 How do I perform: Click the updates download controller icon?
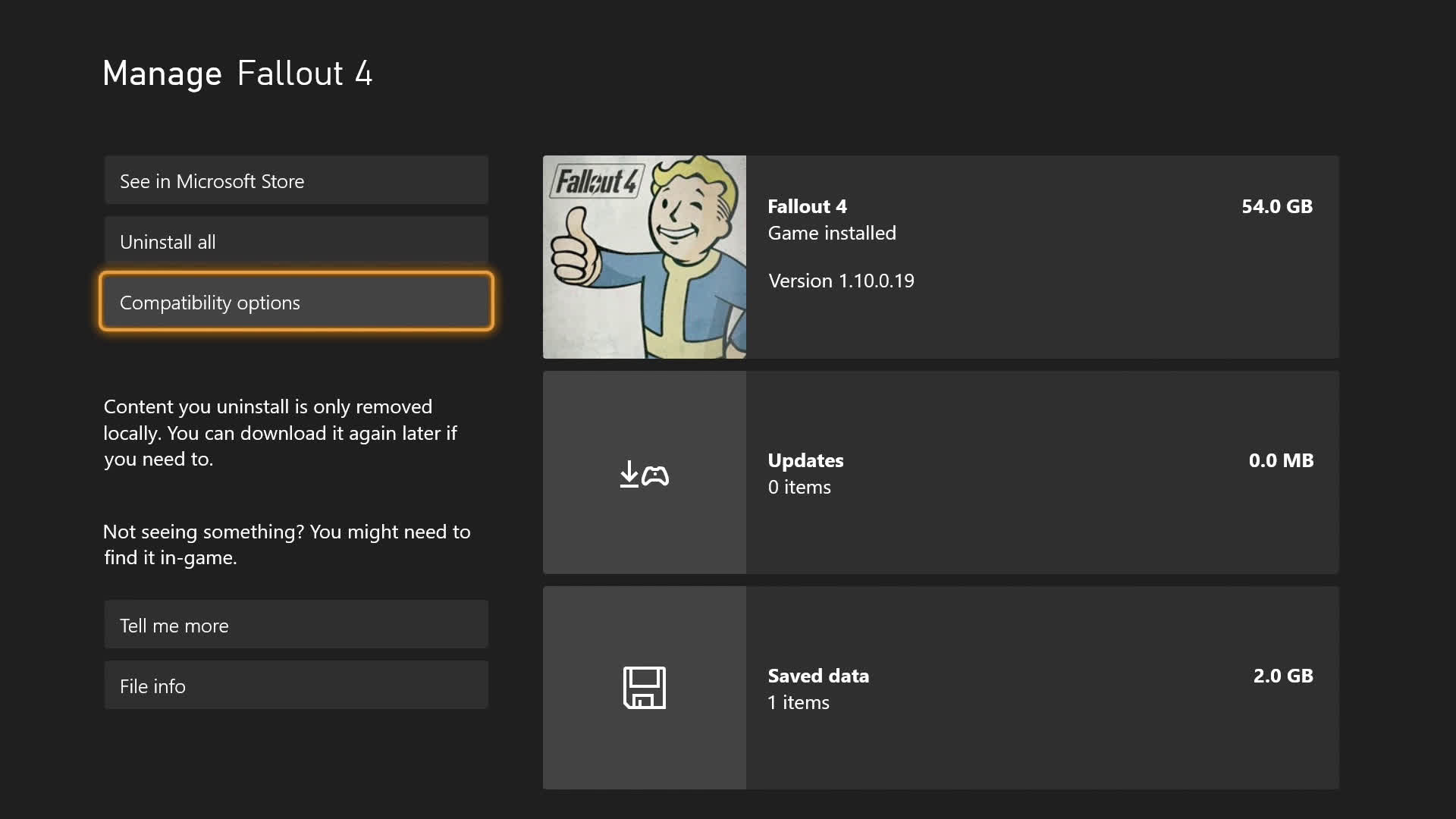[x=644, y=474]
